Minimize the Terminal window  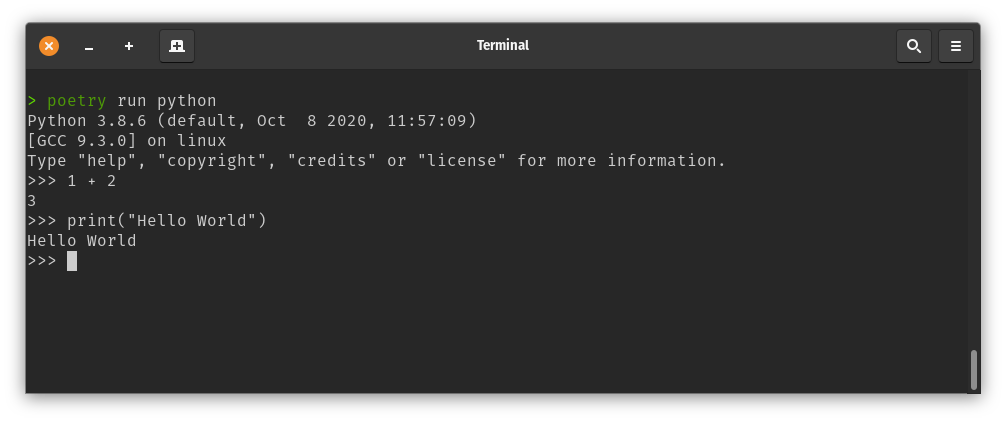(x=89, y=46)
